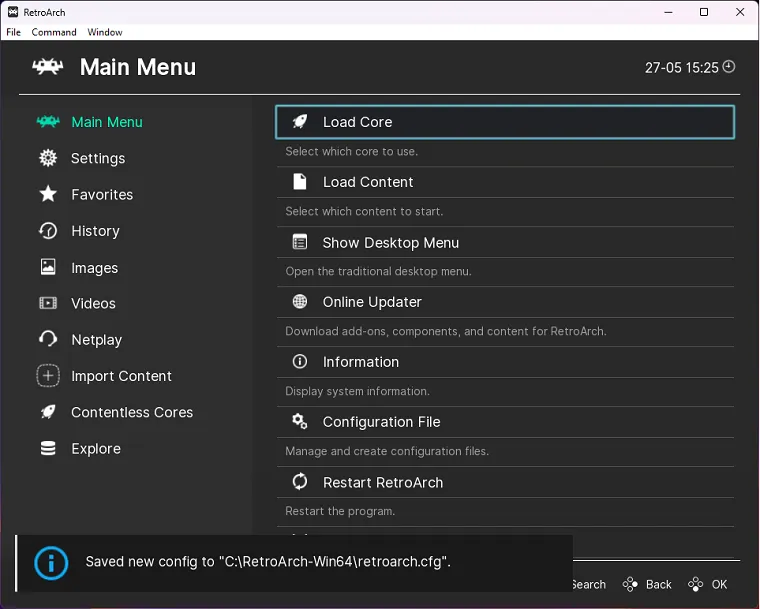Switch to the Images sidebar label

pyautogui.click(x=95, y=268)
